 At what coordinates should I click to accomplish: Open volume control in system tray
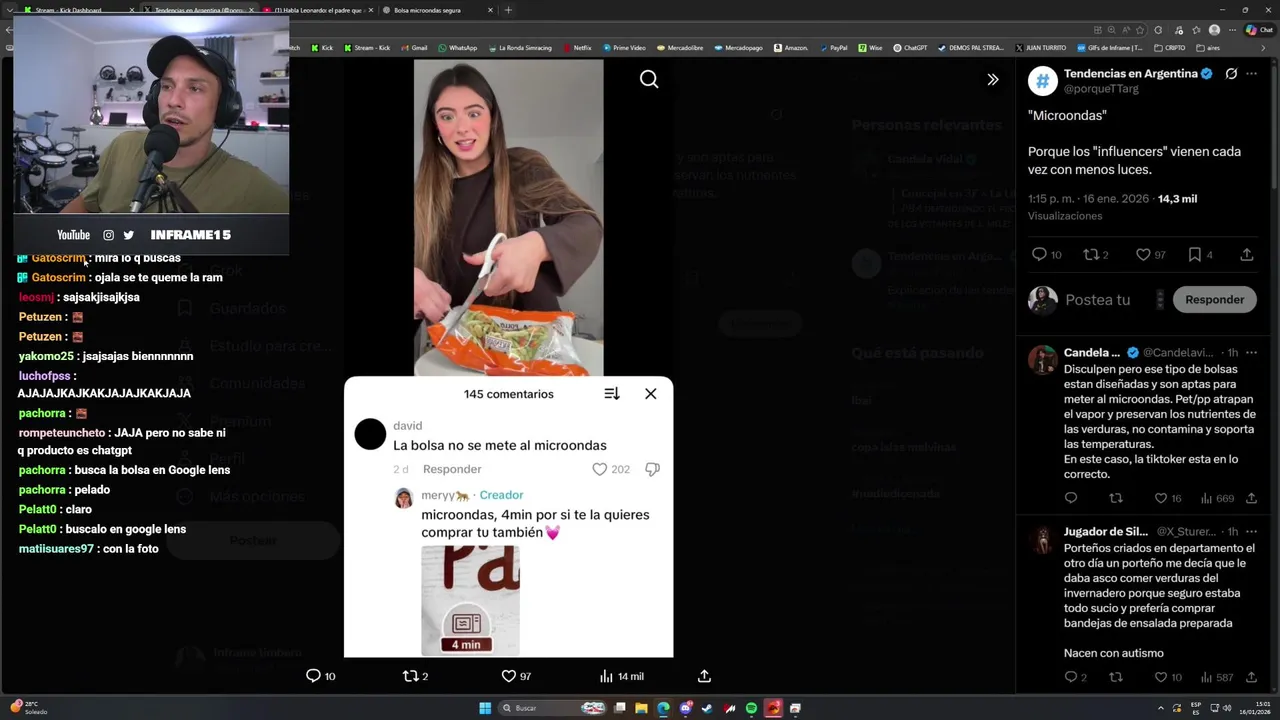point(1228,708)
